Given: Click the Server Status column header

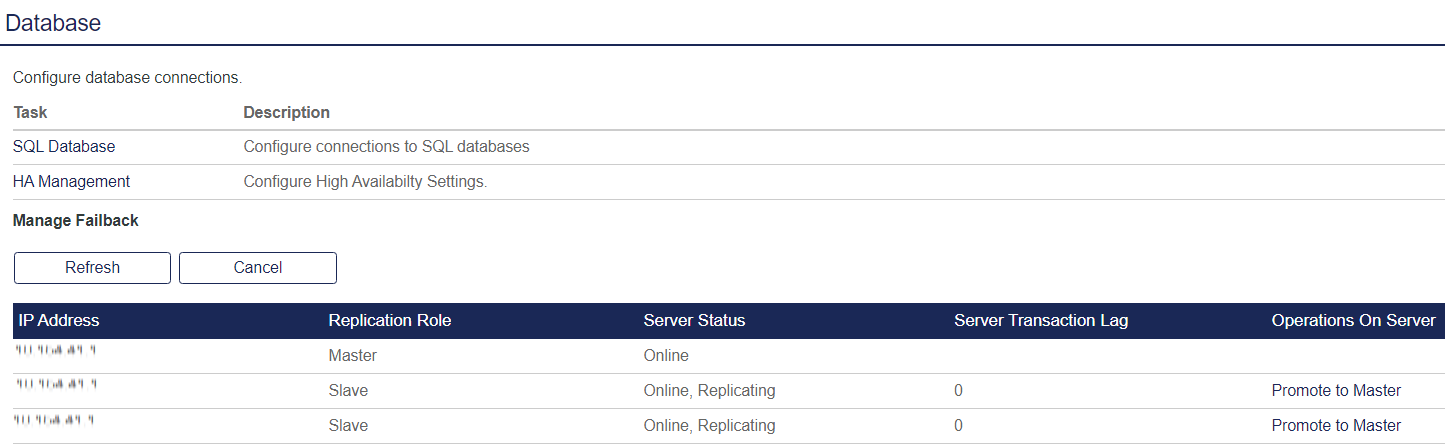Looking at the screenshot, I should tap(694, 321).
